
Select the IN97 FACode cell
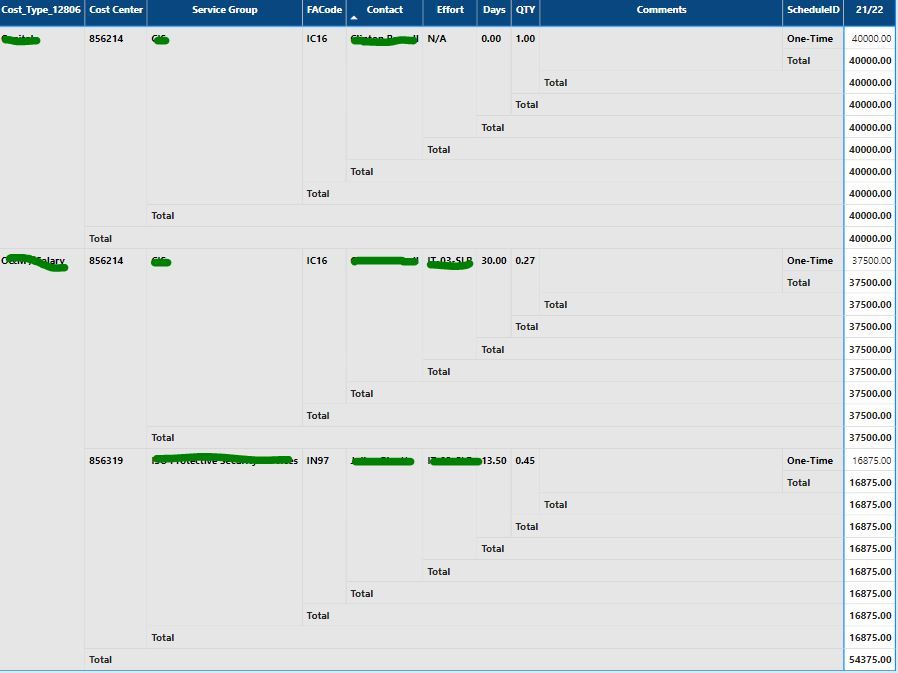317,461
